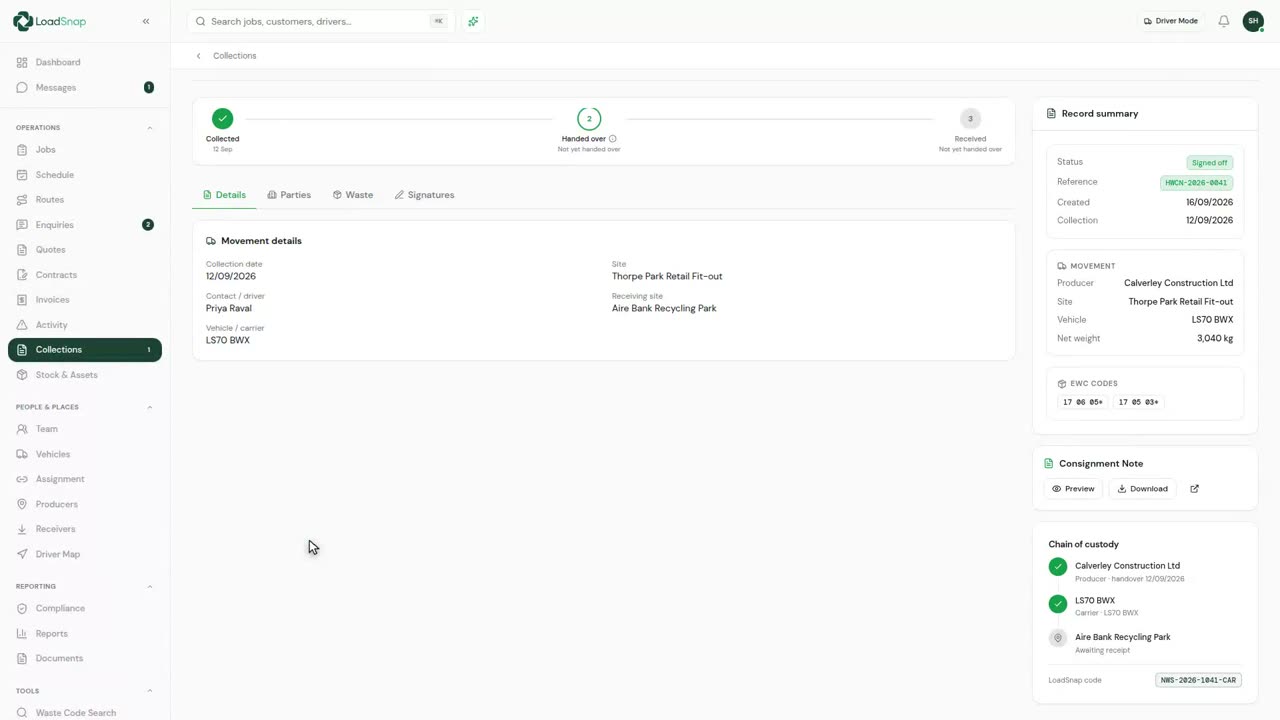The height and width of the screenshot is (720, 1280).
Task: Open the SH user avatar menu
Action: tap(1253, 21)
